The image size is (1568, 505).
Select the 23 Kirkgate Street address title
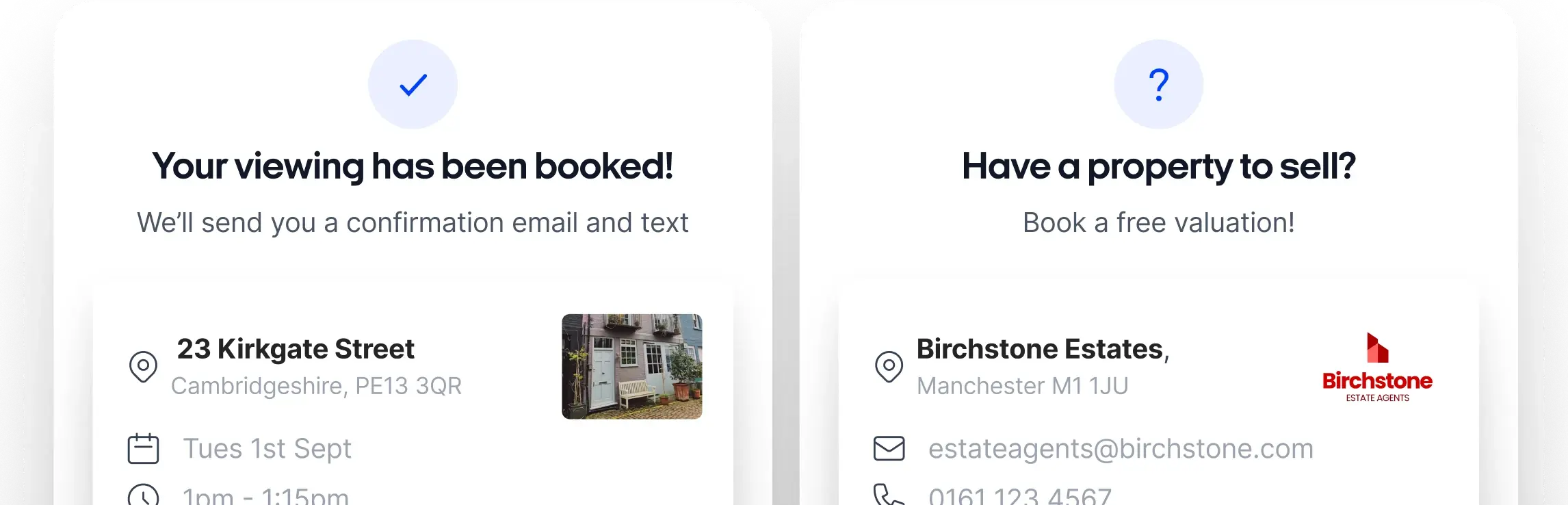(x=296, y=349)
